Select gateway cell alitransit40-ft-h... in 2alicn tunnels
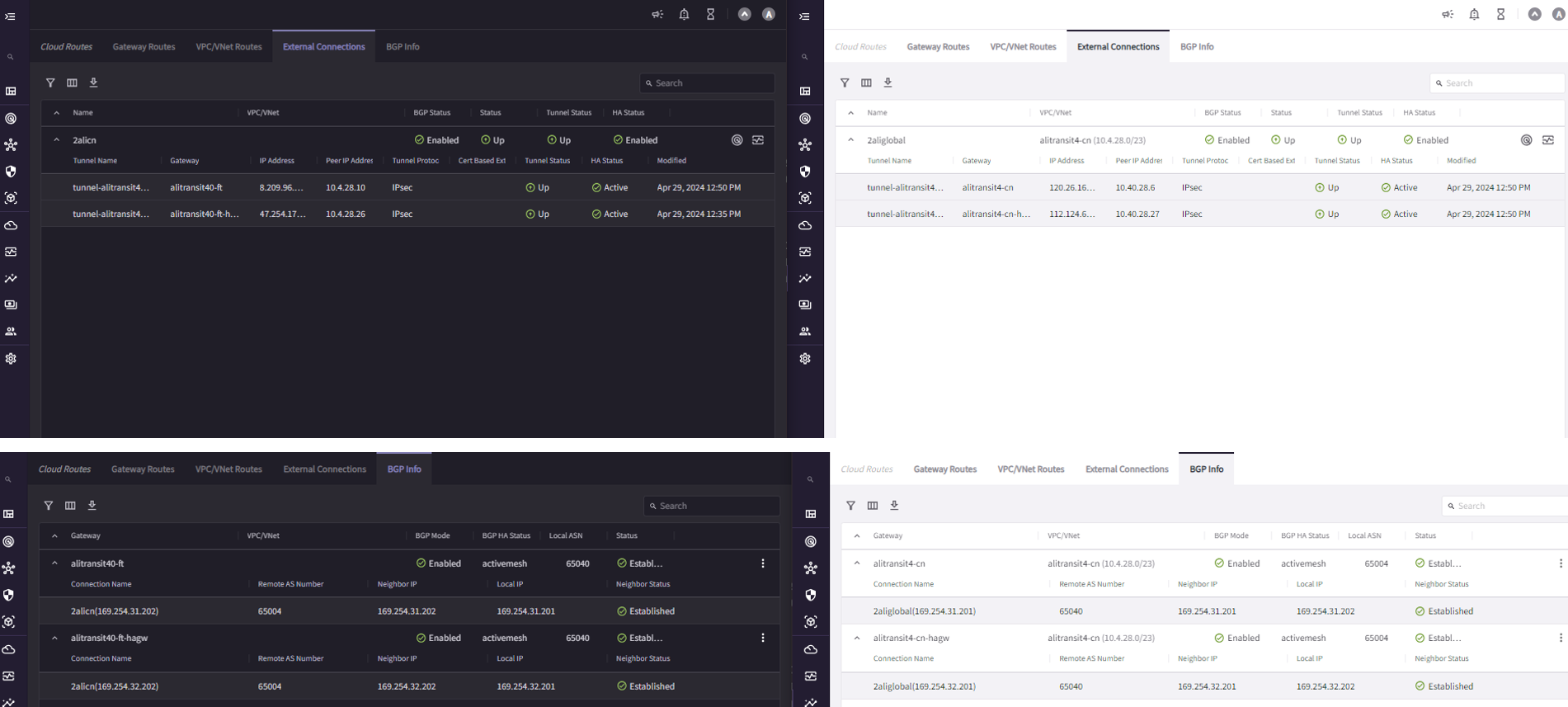Viewport: 1568px width, 707px height. click(x=205, y=214)
